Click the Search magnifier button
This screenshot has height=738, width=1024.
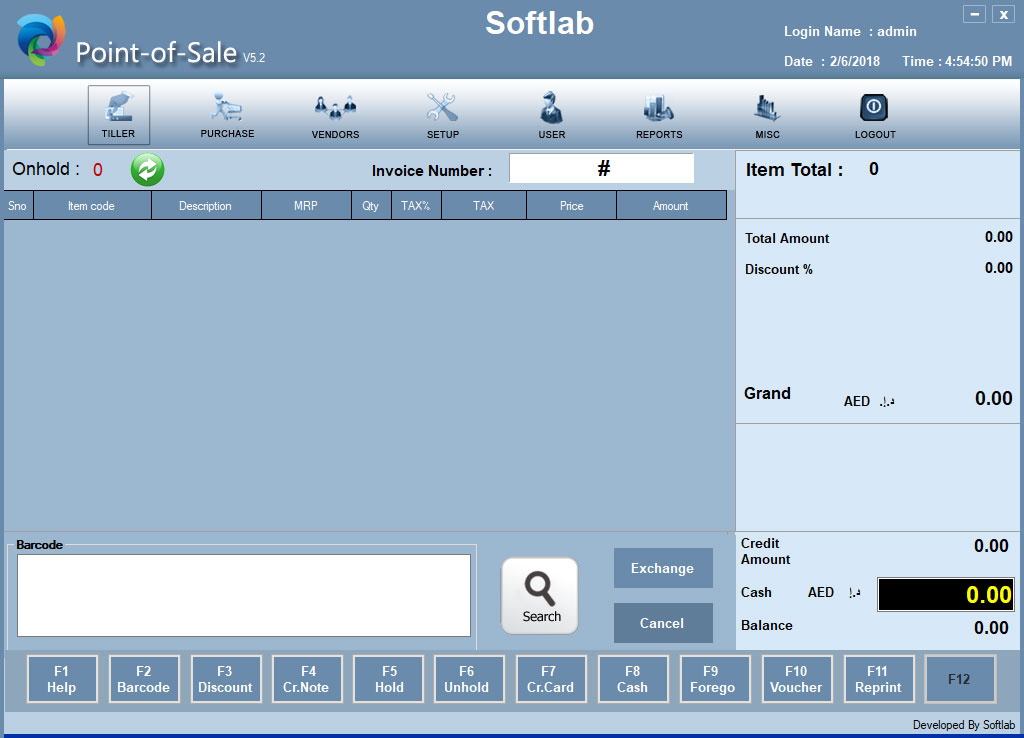tap(540, 596)
